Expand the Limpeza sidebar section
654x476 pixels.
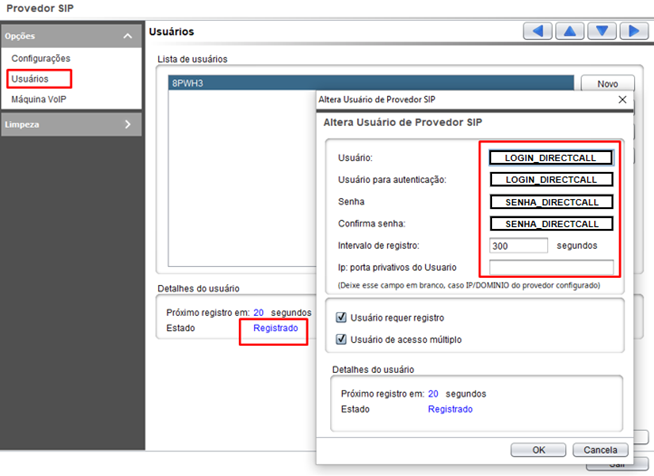[x=128, y=124]
